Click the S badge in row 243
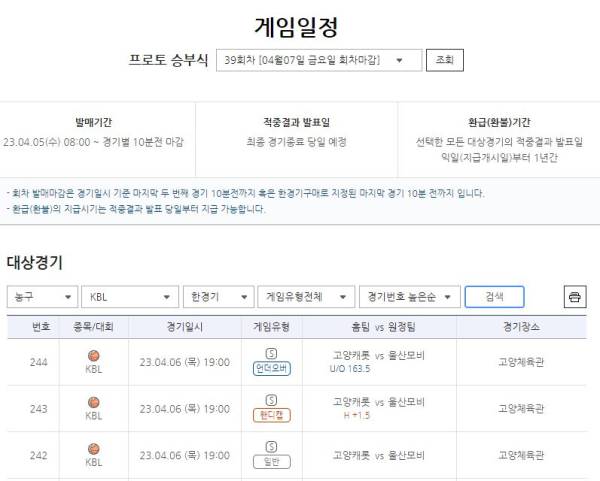Screen dimensions: 600x481 271,400
